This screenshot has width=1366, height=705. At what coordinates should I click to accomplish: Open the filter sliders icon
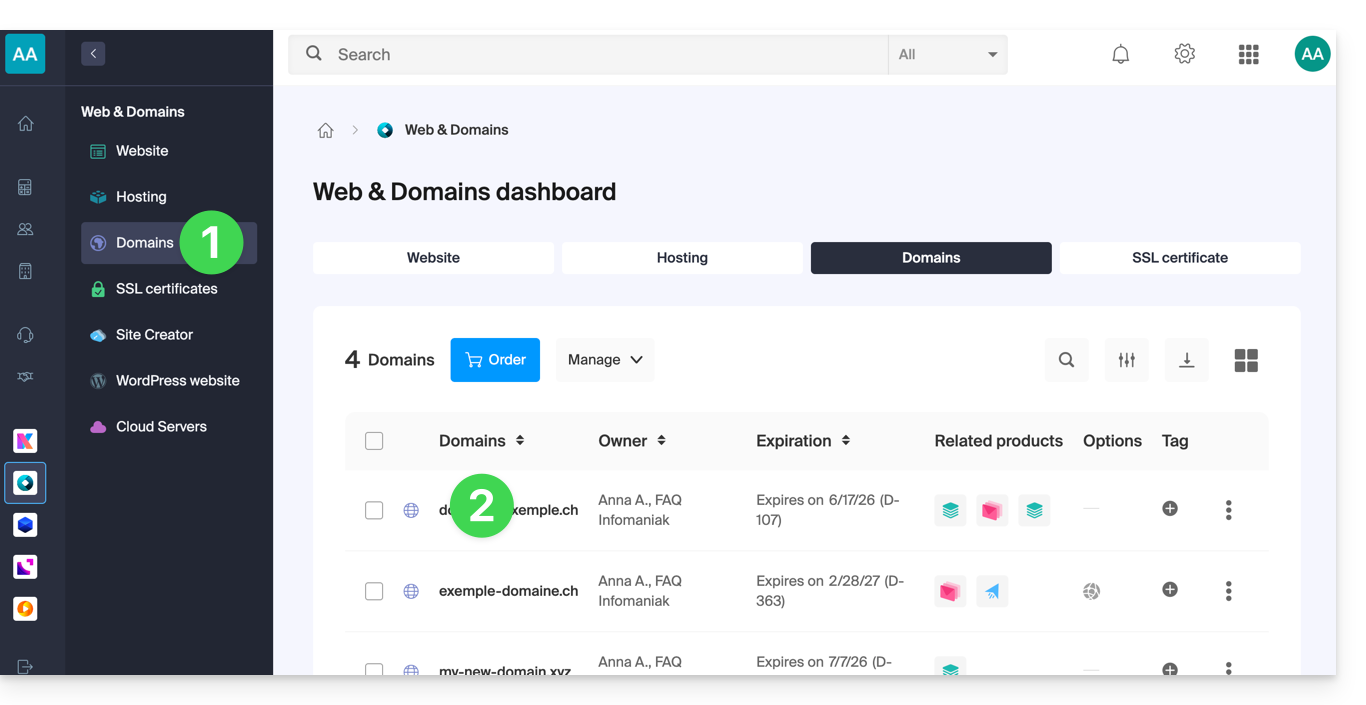[1126, 360]
